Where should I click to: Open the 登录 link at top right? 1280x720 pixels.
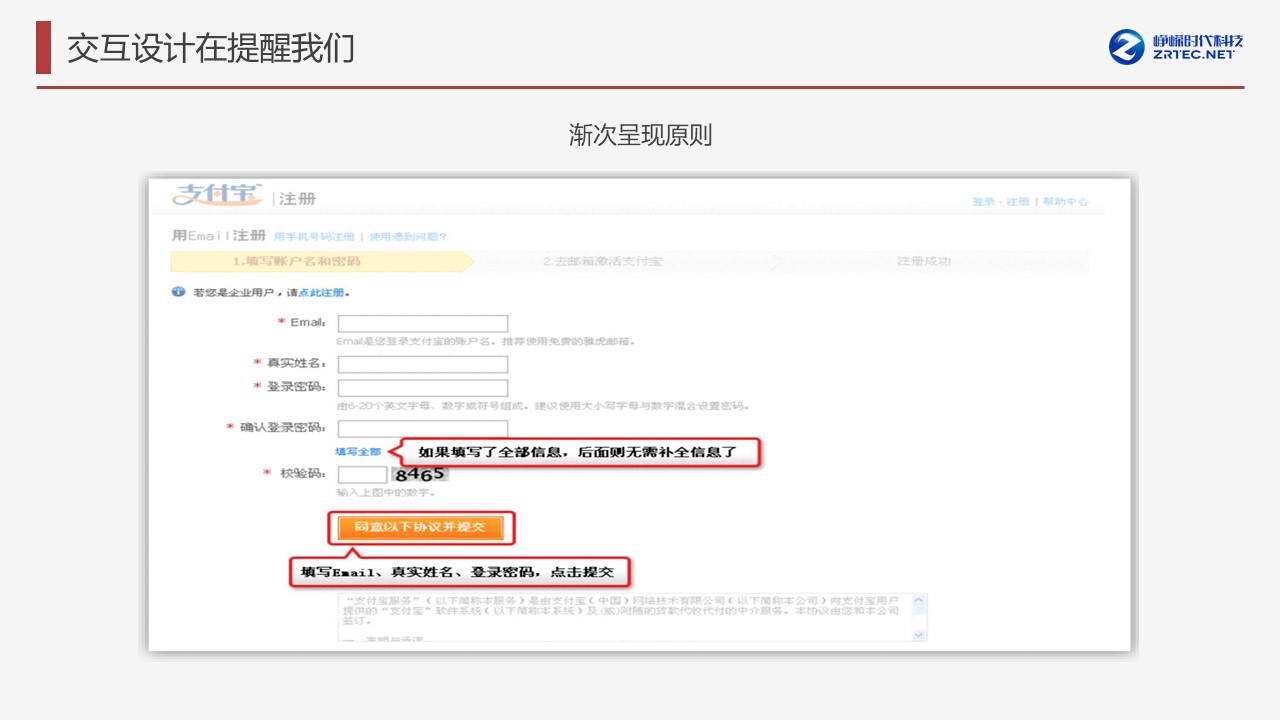tap(983, 202)
